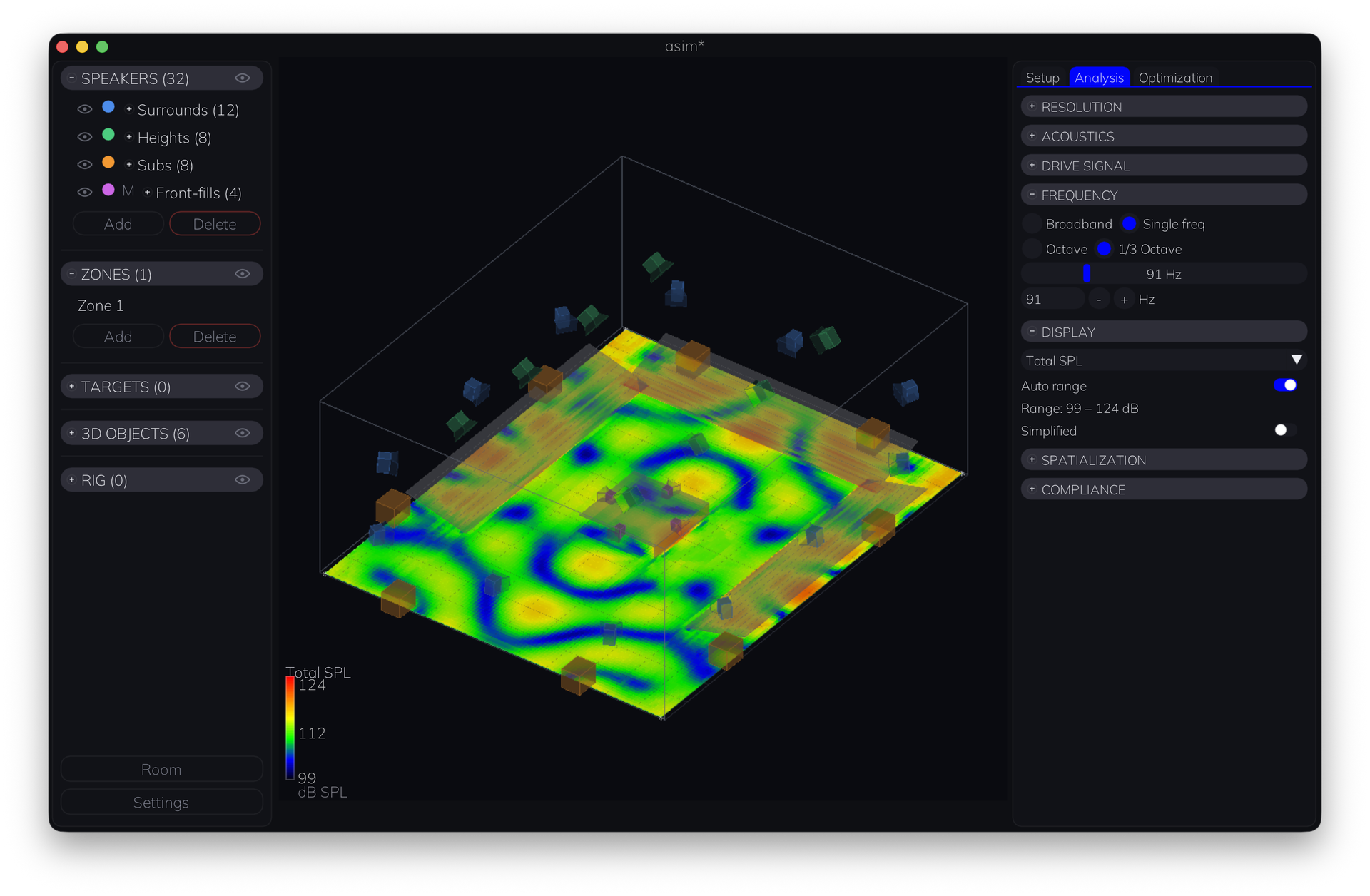The height and width of the screenshot is (896, 1370).
Task: Click the frequency plus stepper button
Action: pyautogui.click(x=1124, y=300)
